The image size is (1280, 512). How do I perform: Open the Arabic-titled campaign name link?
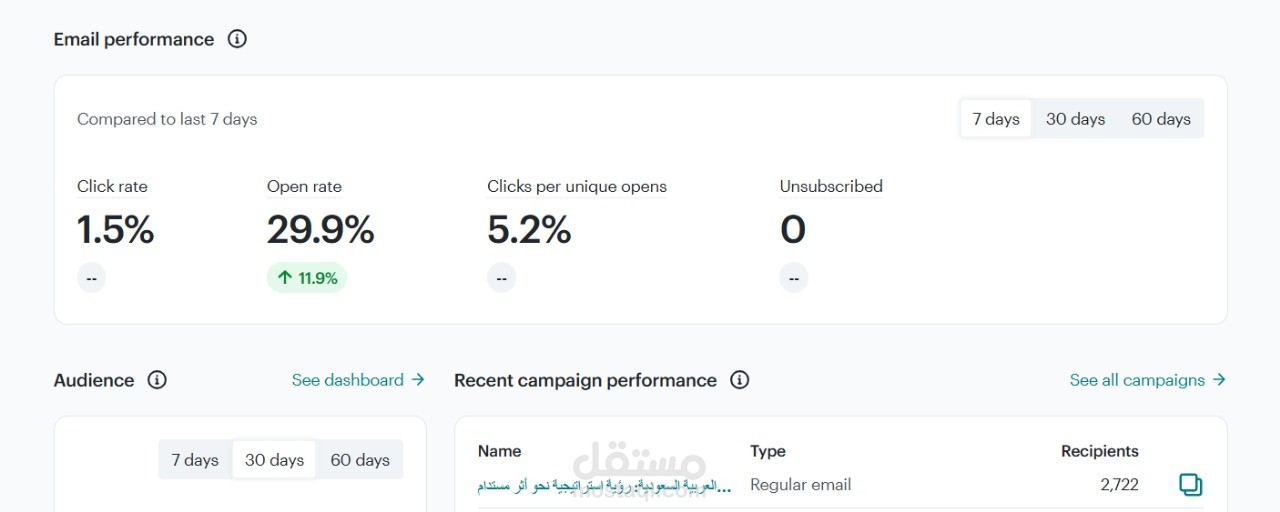(x=604, y=486)
